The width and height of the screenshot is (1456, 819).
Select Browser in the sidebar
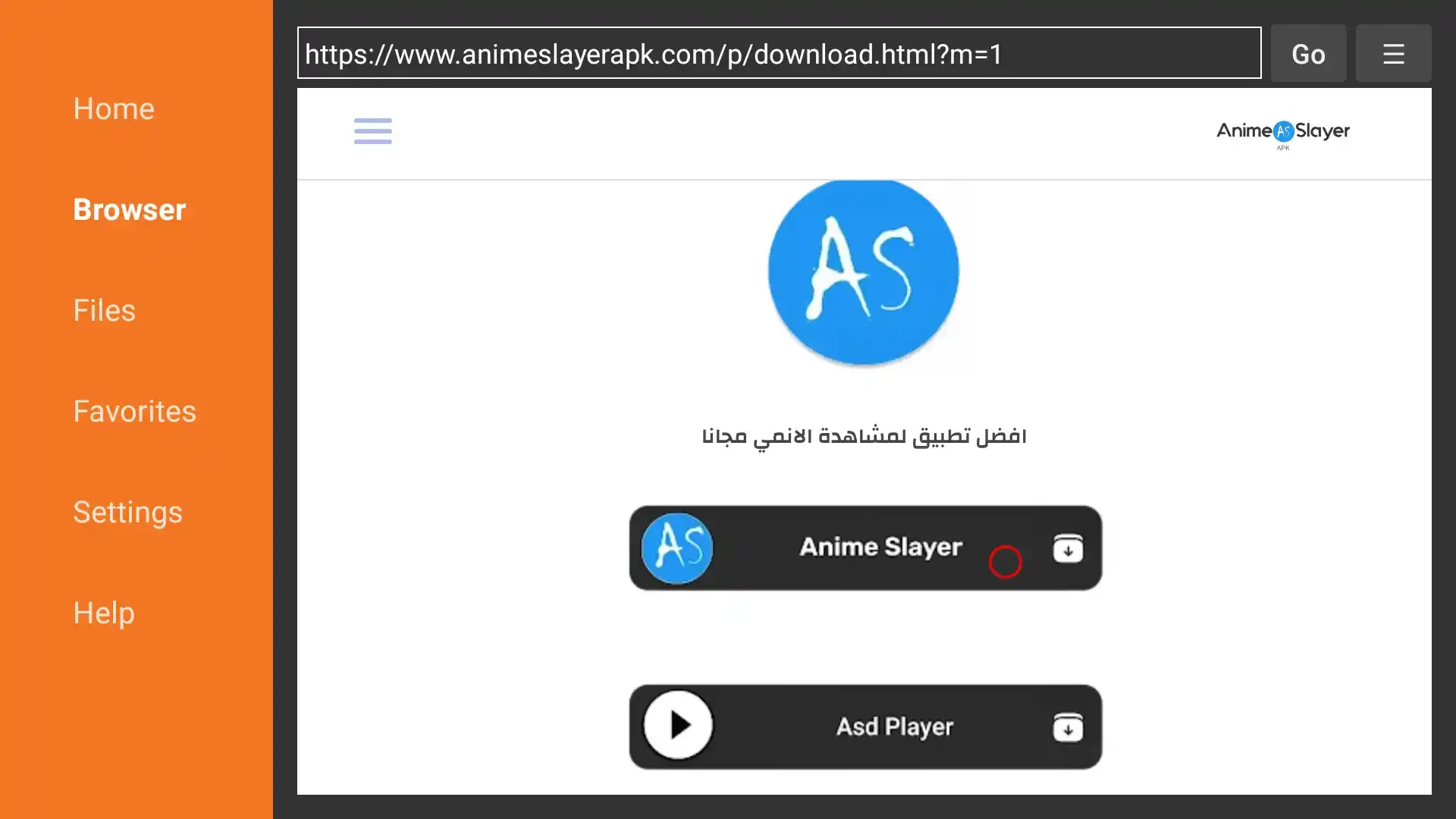point(130,209)
